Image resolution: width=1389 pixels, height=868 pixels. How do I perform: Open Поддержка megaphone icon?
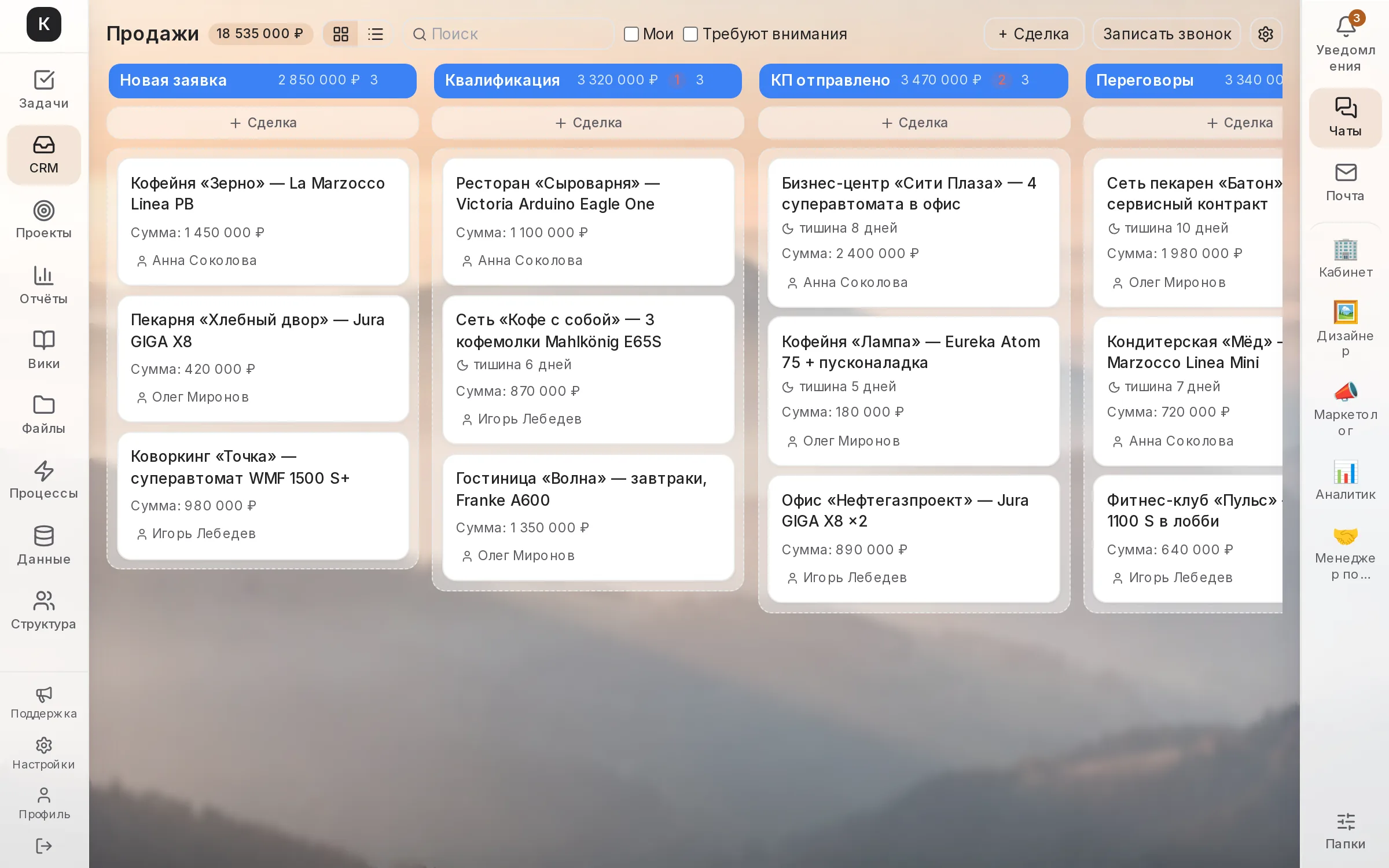tap(44, 703)
